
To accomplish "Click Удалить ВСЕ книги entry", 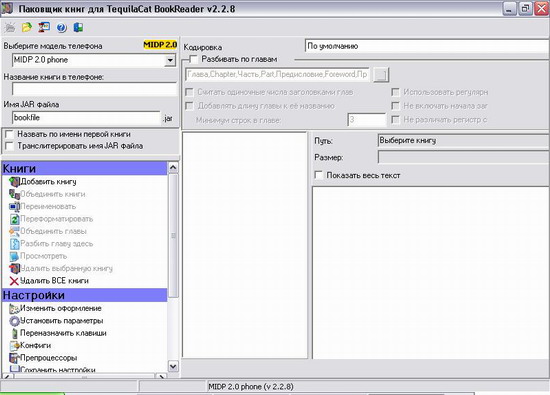I will tap(54, 281).
